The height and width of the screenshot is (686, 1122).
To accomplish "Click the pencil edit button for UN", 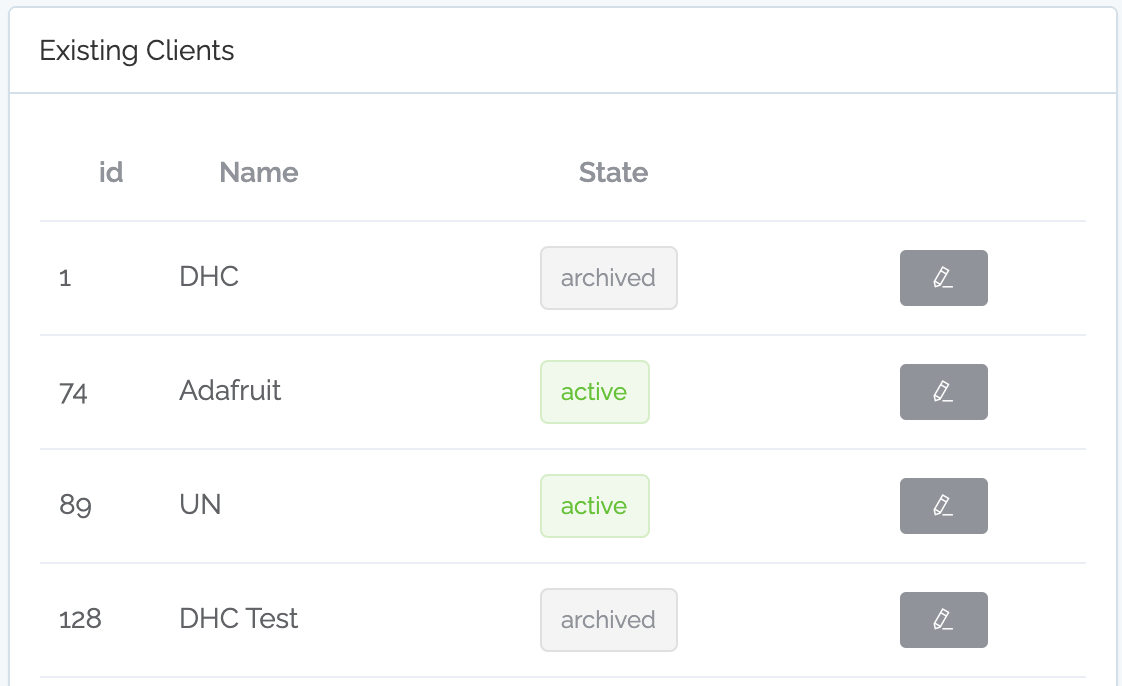I will (943, 506).
